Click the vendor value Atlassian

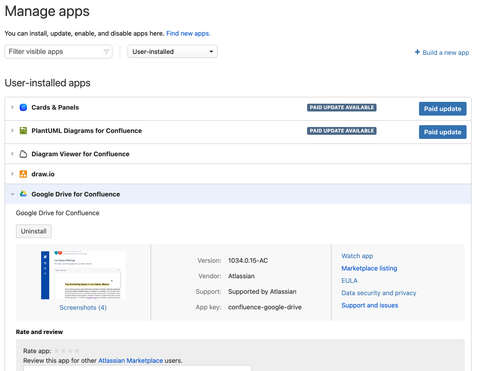241,276
